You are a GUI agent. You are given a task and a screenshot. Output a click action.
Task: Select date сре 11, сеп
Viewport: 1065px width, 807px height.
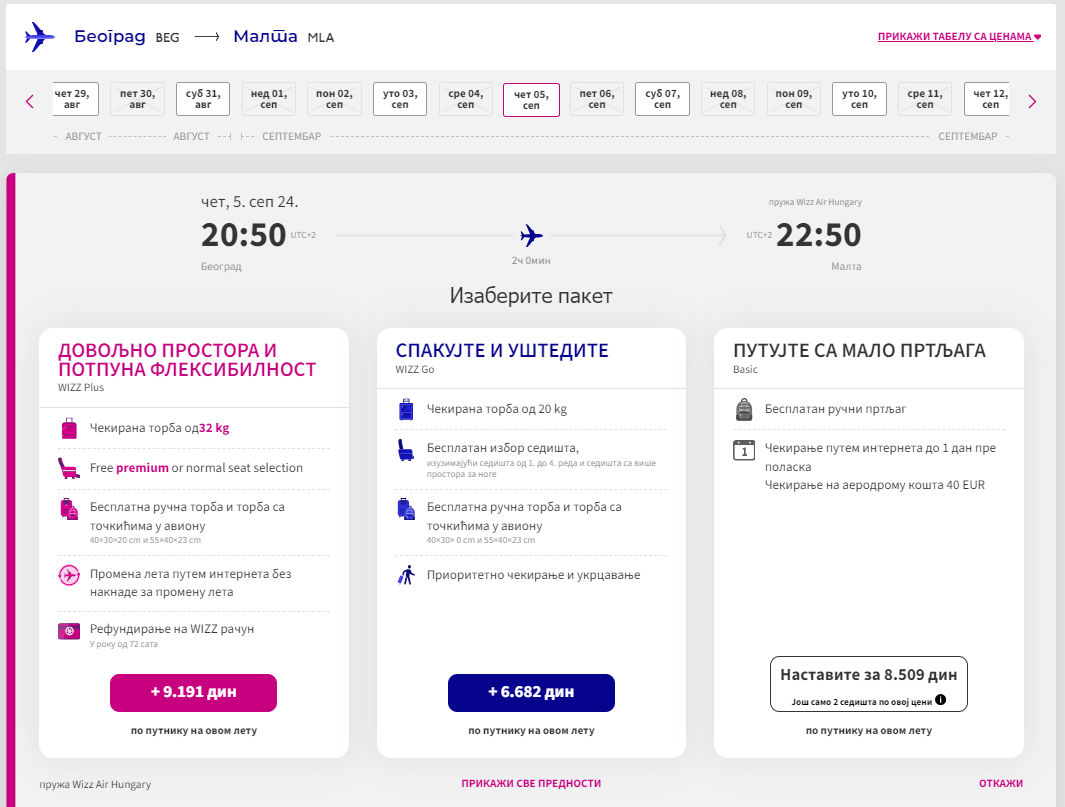(x=925, y=99)
